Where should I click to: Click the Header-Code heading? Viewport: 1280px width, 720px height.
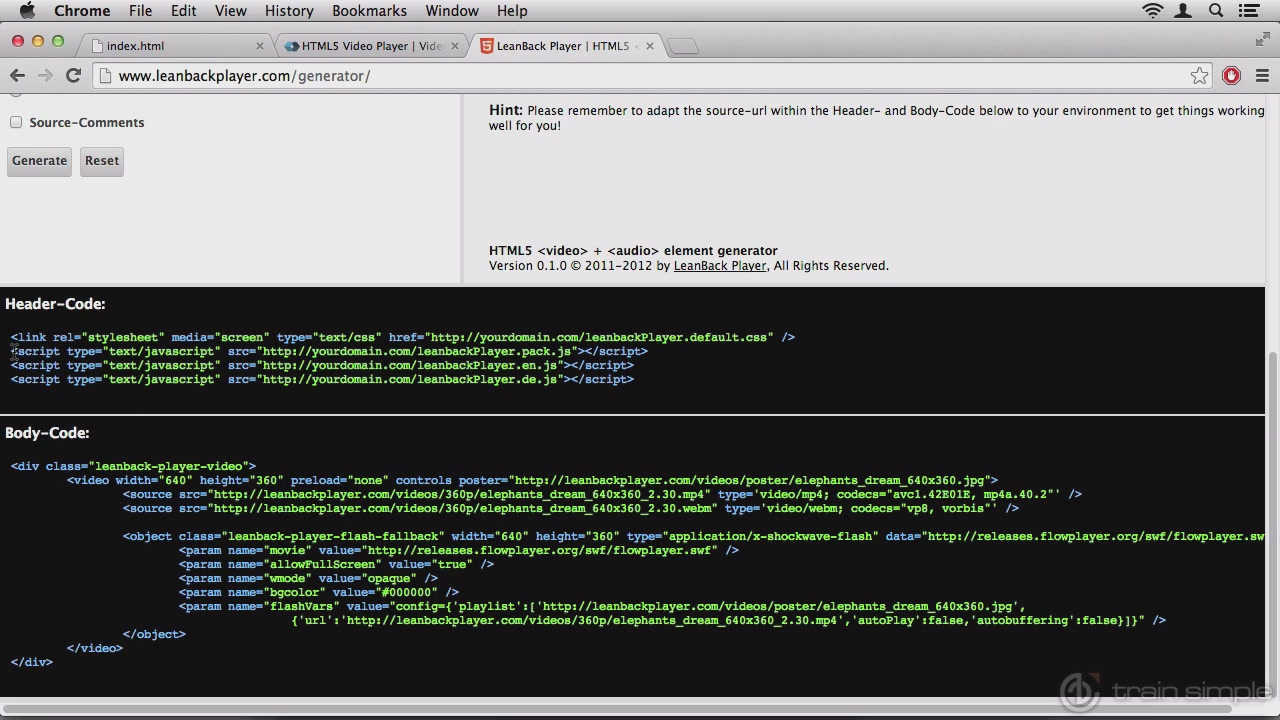(55, 304)
